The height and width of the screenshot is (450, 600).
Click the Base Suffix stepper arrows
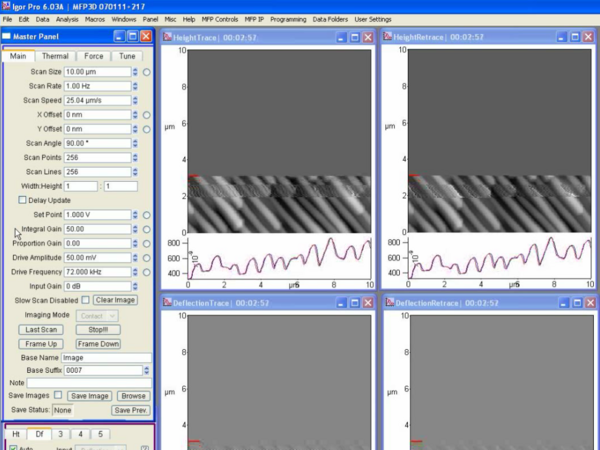pyautogui.click(x=146, y=371)
